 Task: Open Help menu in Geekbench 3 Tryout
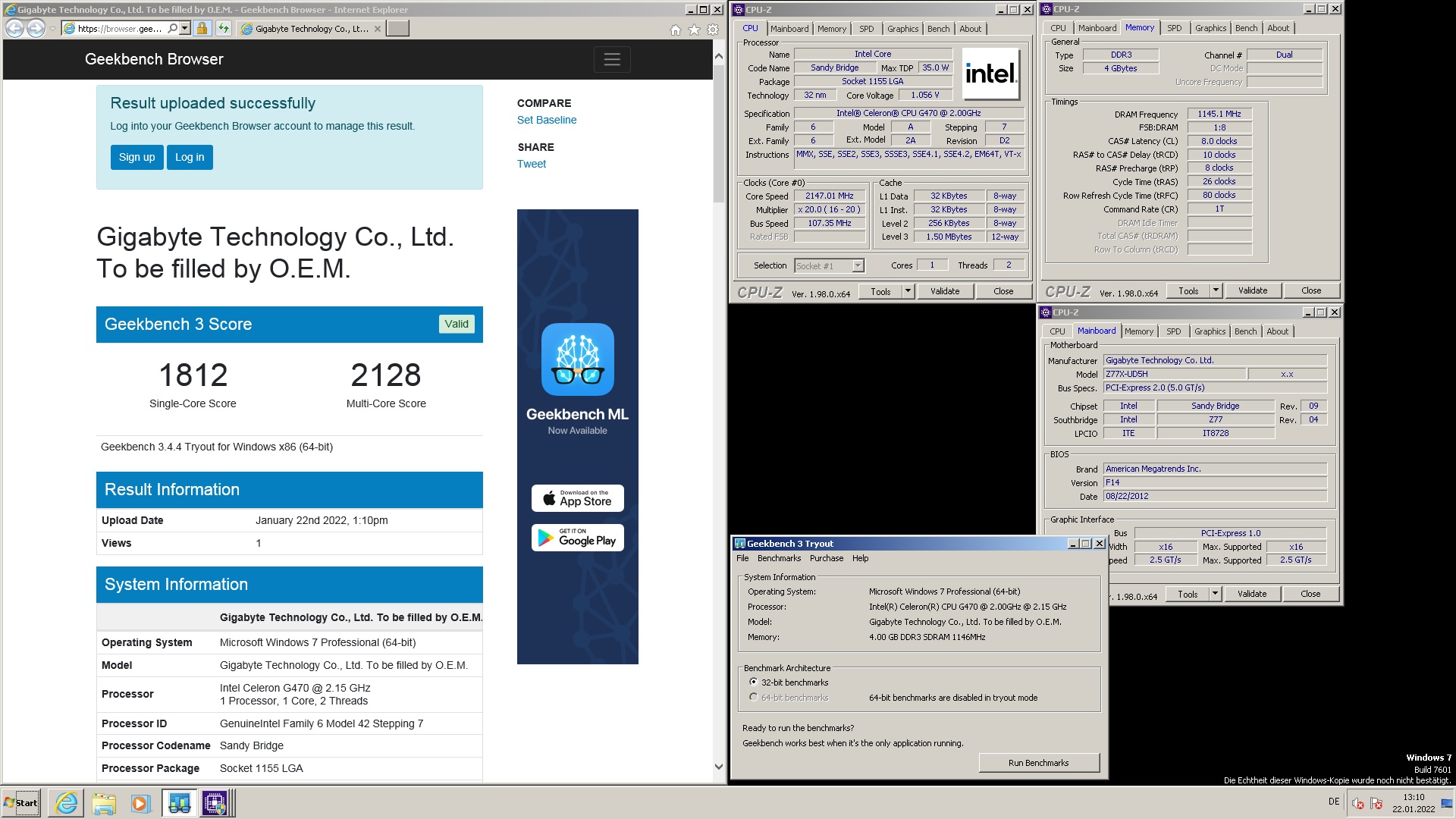point(860,558)
